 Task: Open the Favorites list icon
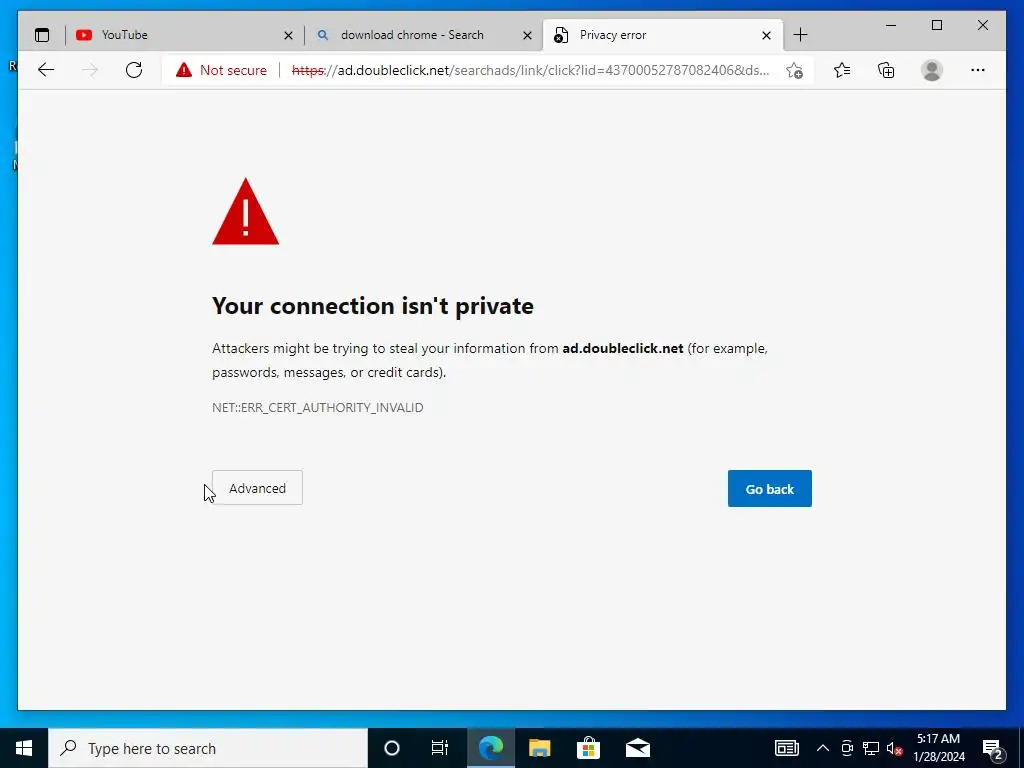(842, 70)
